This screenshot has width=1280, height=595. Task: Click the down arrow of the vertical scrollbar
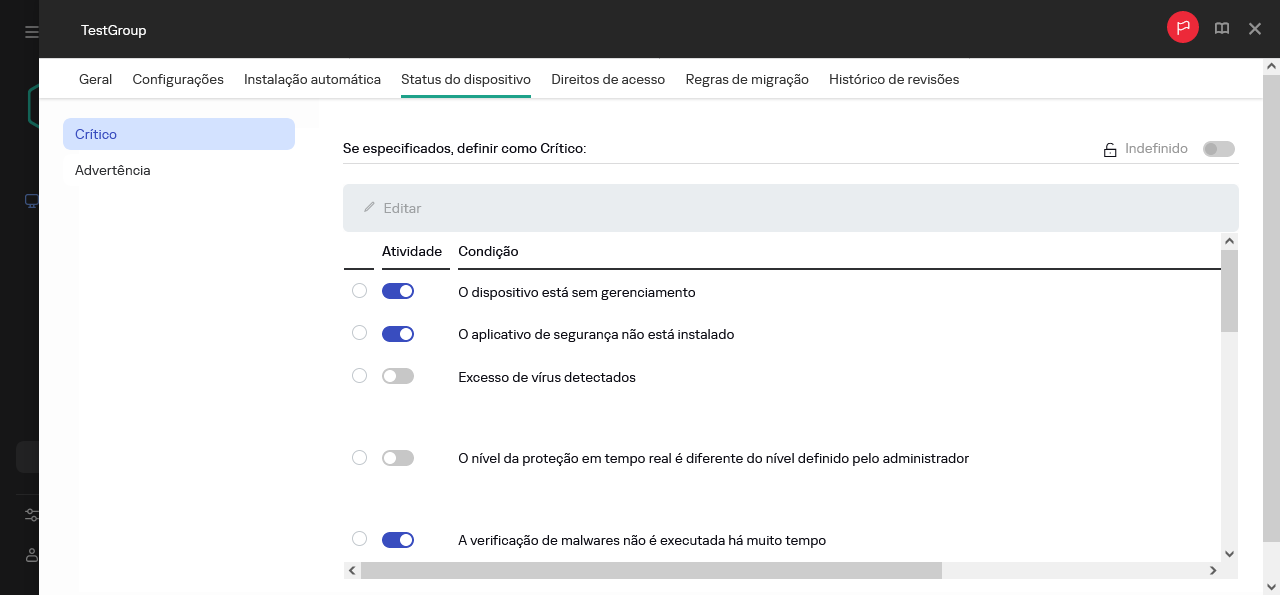1230,553
